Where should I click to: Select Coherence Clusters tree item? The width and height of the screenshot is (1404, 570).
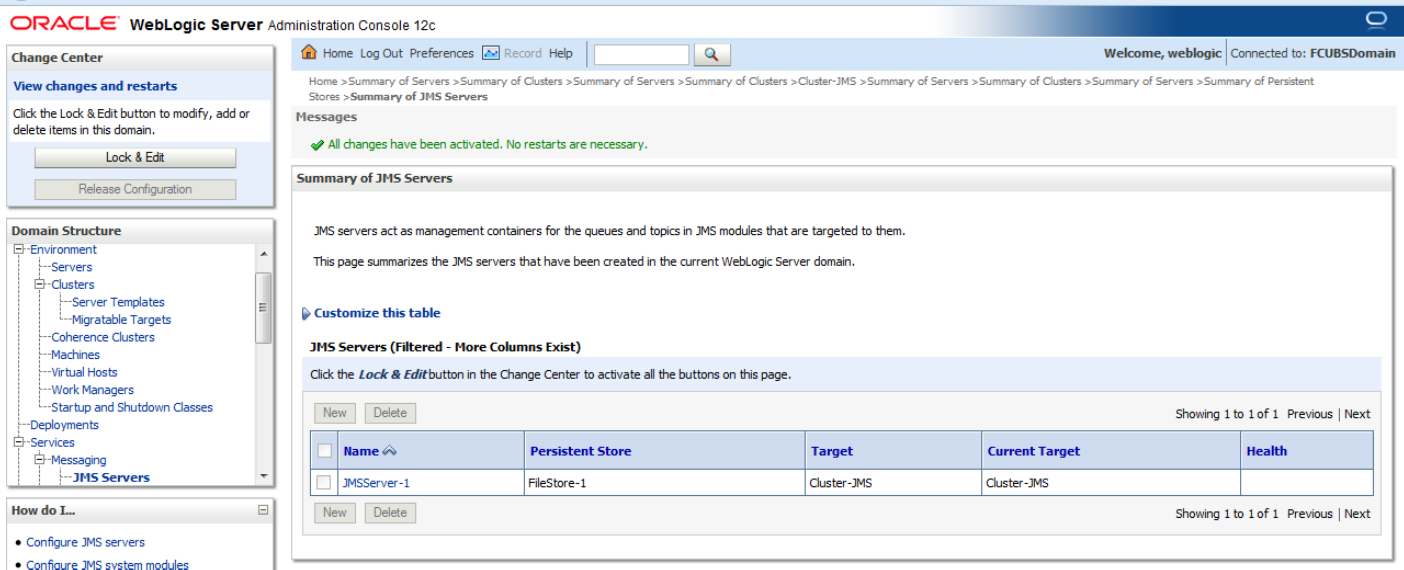click(103, 337)
